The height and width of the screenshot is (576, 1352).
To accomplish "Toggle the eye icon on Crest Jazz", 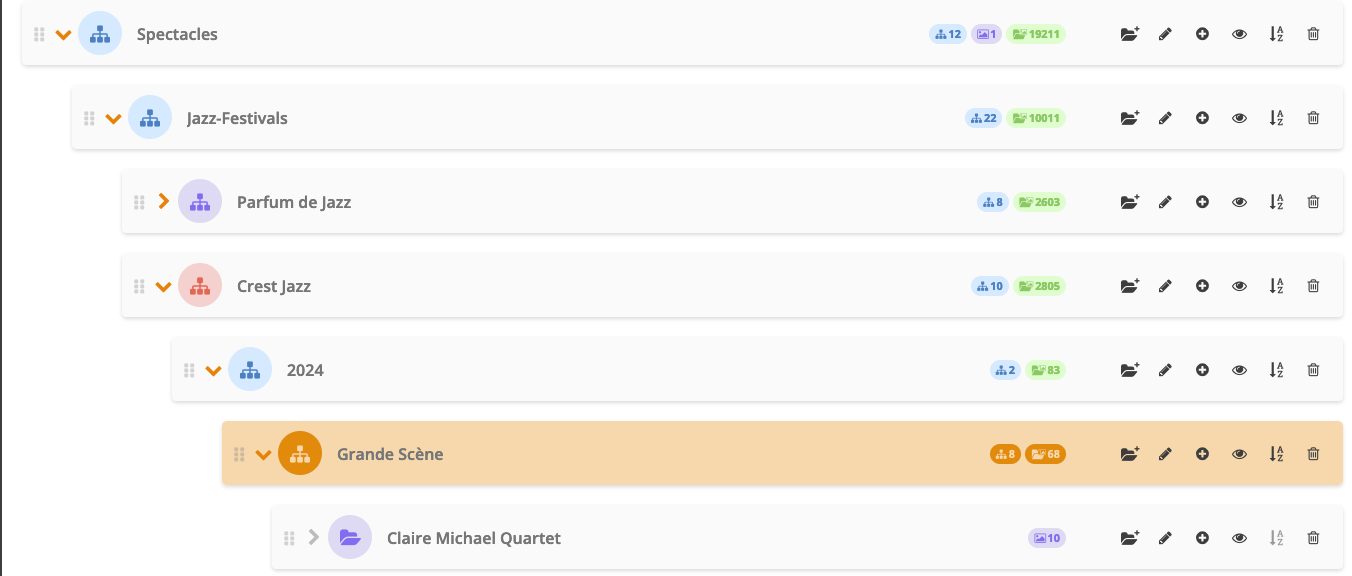I will (x=1239, y=286).
